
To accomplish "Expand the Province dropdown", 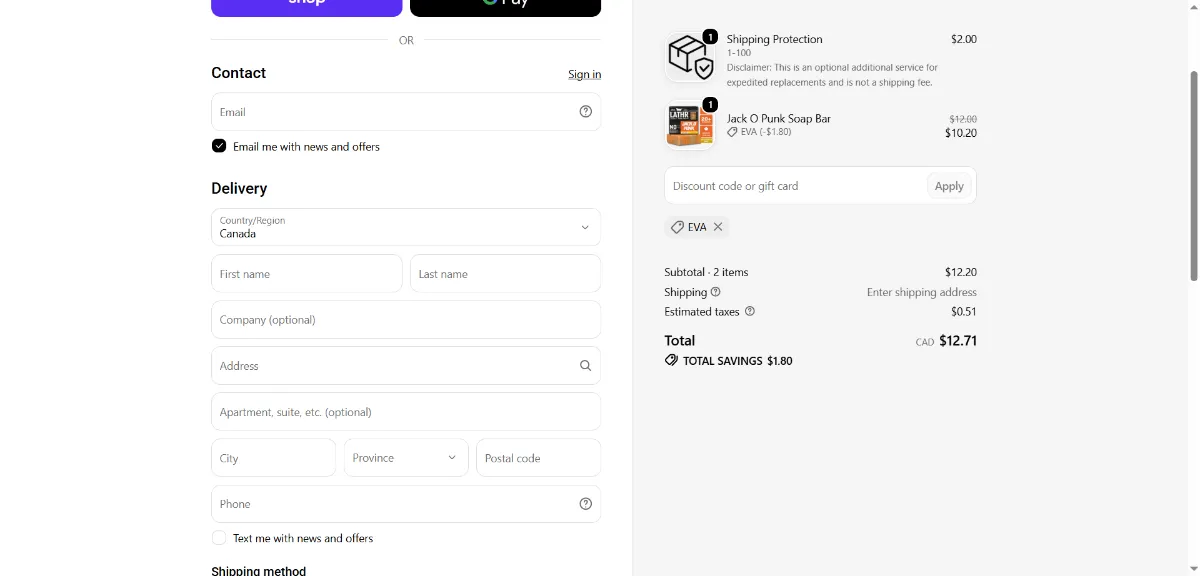I will [x=406, y=458].
